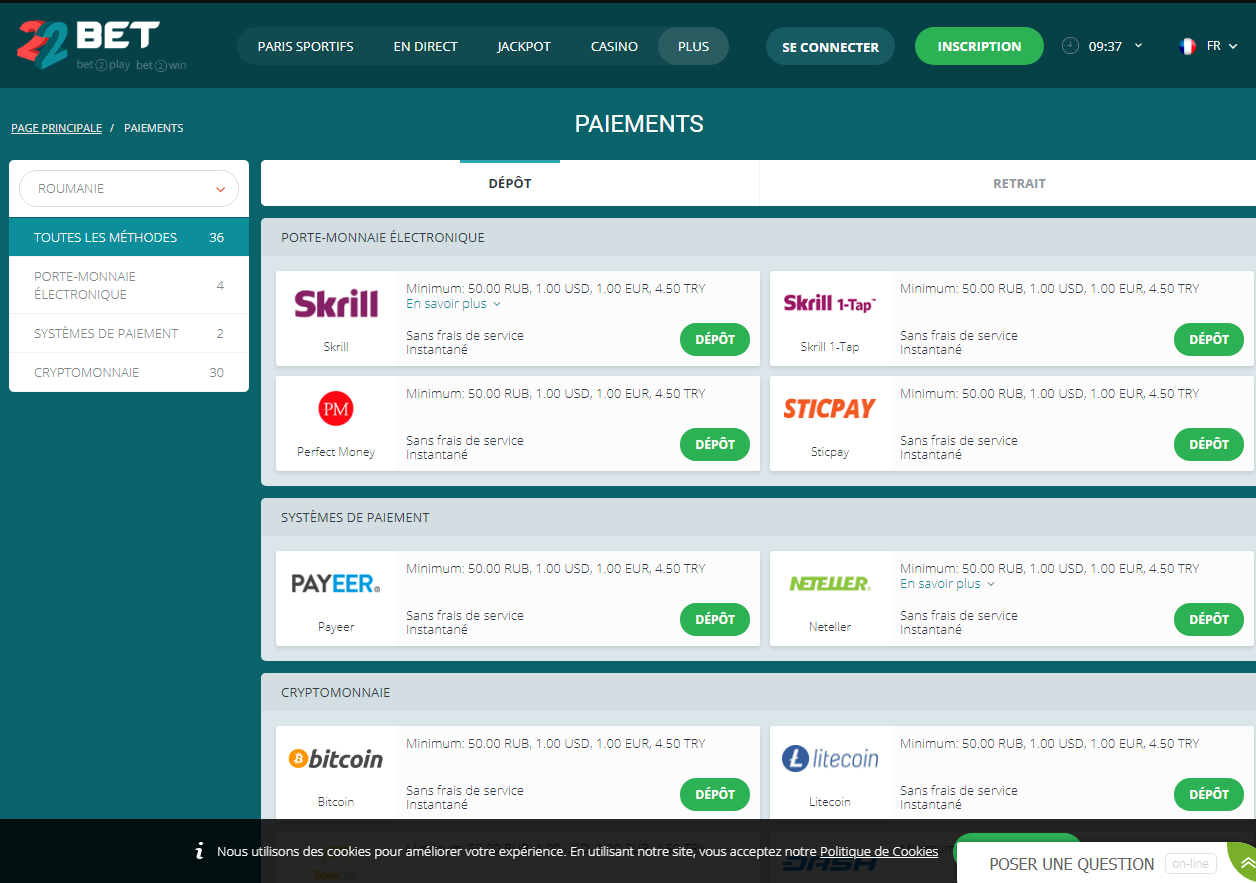Filter by Porte-monnaie électronique

coord(129,285)
